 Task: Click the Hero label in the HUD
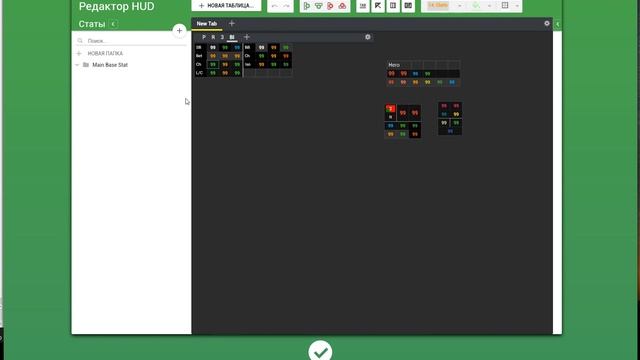[394, 65]
